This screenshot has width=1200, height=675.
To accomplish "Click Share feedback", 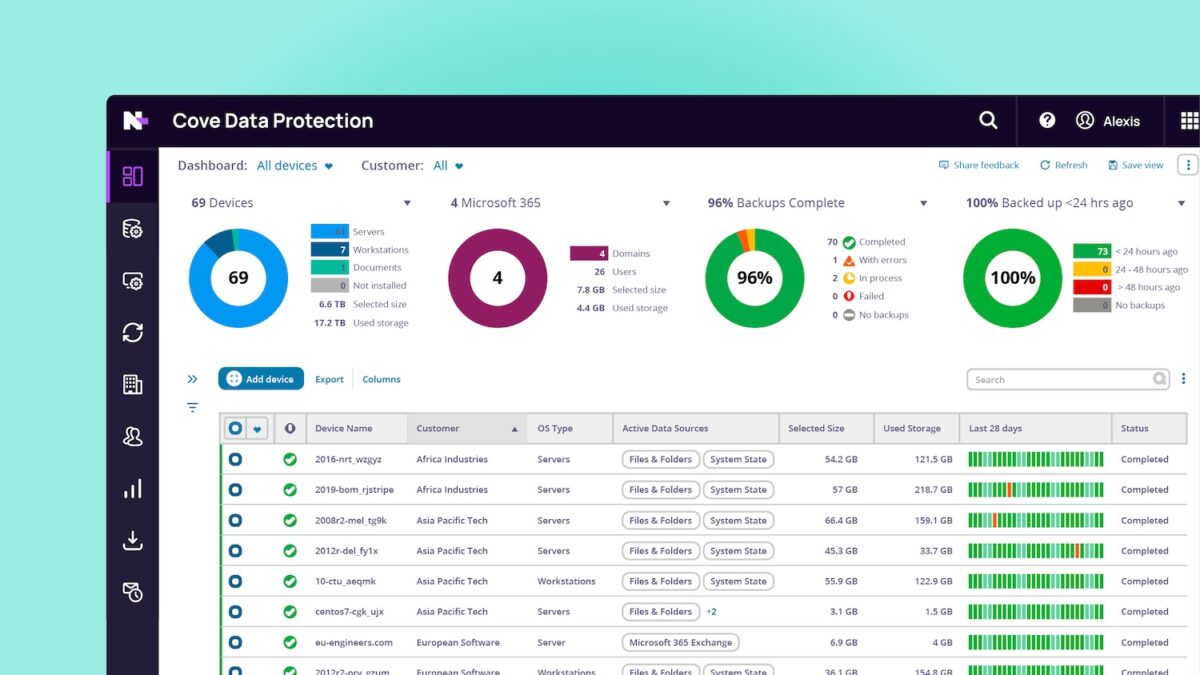I will (x=979, y=165).
